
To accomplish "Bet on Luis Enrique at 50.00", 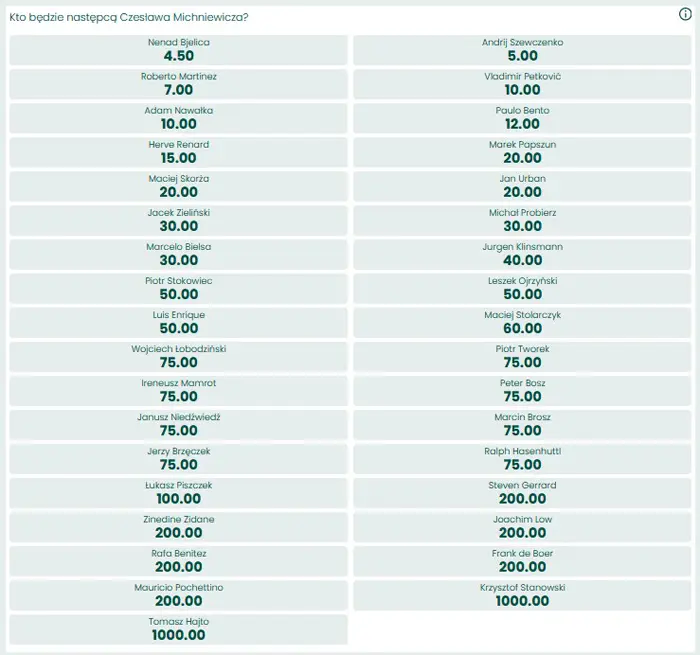I will (178, 323).
